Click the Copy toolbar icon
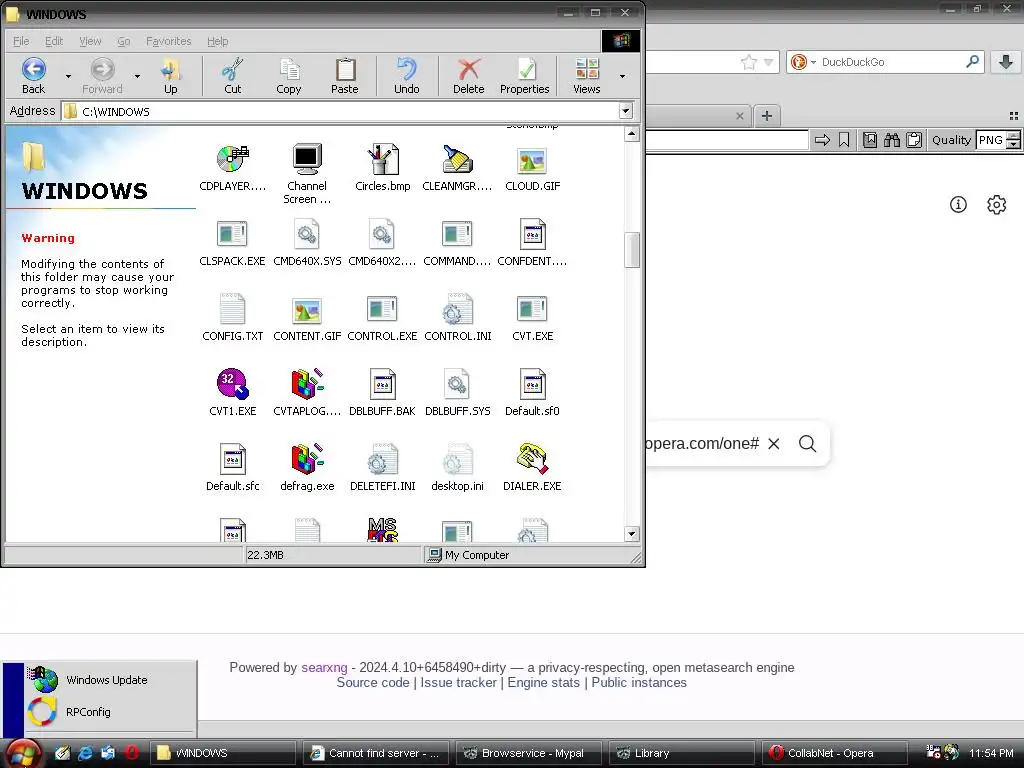This screenshot has height=768, width=1024. pos(289,76)
